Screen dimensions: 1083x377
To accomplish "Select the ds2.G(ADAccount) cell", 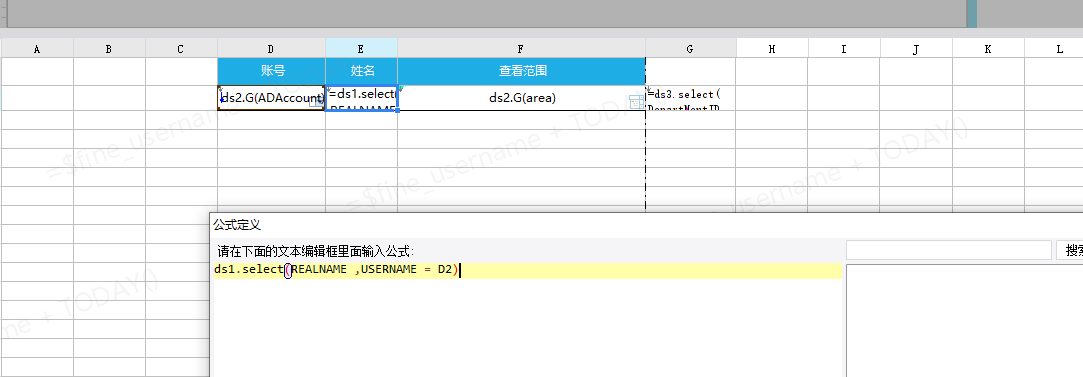I will pyautogui.click(x=271, y=98).
